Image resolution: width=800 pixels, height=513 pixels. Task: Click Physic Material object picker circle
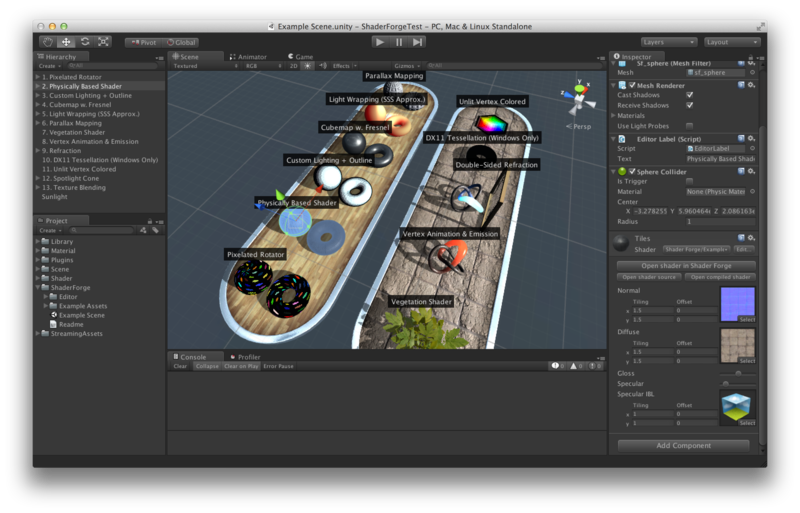(752, 191)
